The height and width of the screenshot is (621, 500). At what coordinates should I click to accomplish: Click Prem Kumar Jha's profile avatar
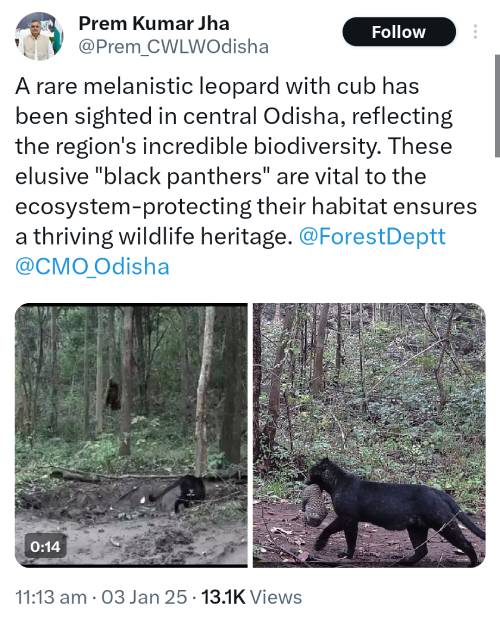[39, 36]
